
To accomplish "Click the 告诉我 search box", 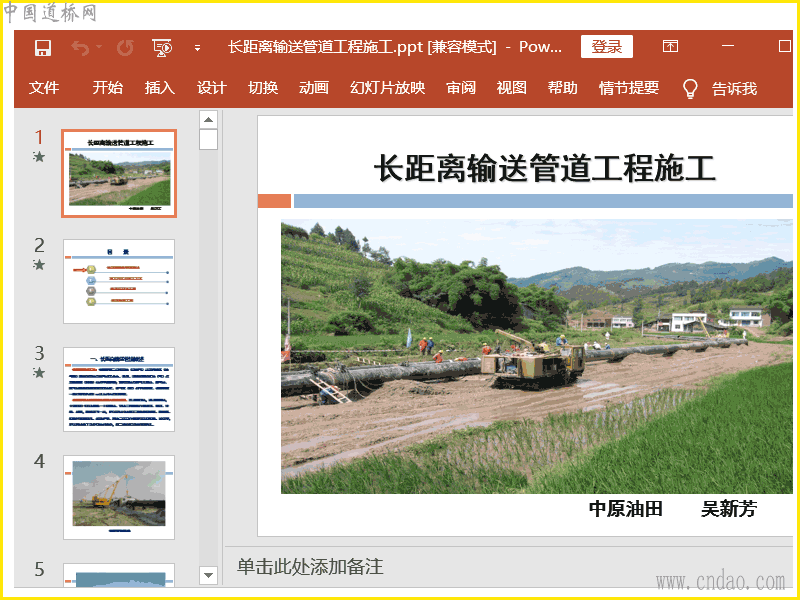I will click(x=734, y=89).
